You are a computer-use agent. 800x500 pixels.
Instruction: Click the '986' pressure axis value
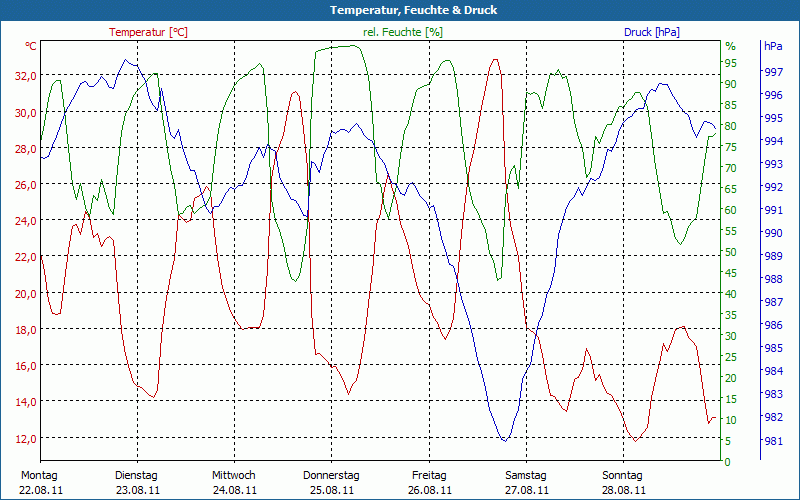click(x=774, y=325)
